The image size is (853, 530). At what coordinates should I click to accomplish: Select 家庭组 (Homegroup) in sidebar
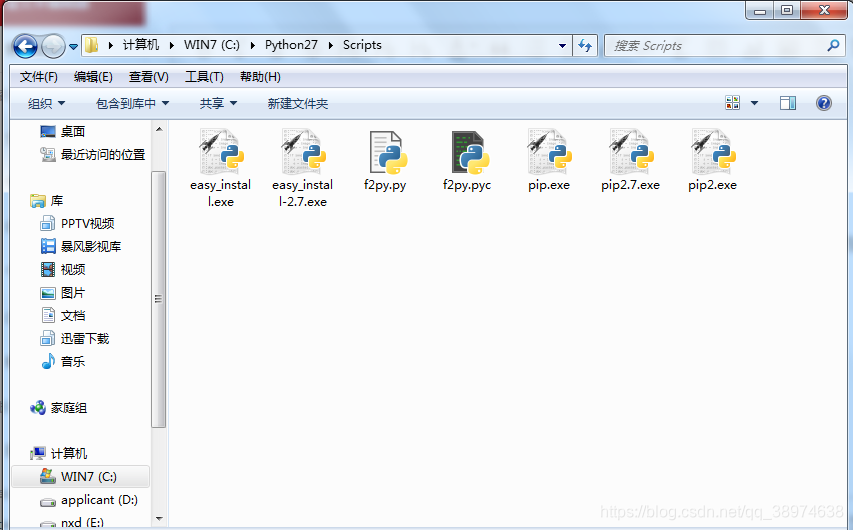59,408
